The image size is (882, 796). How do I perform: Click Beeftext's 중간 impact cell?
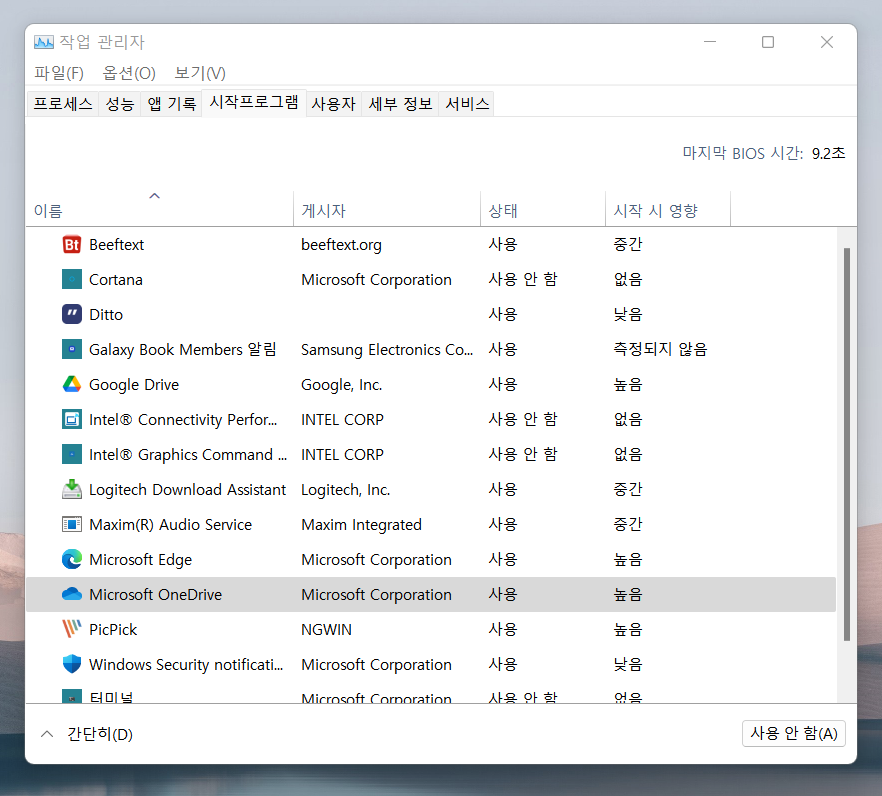pyautogui.click(x=628, y=245)
